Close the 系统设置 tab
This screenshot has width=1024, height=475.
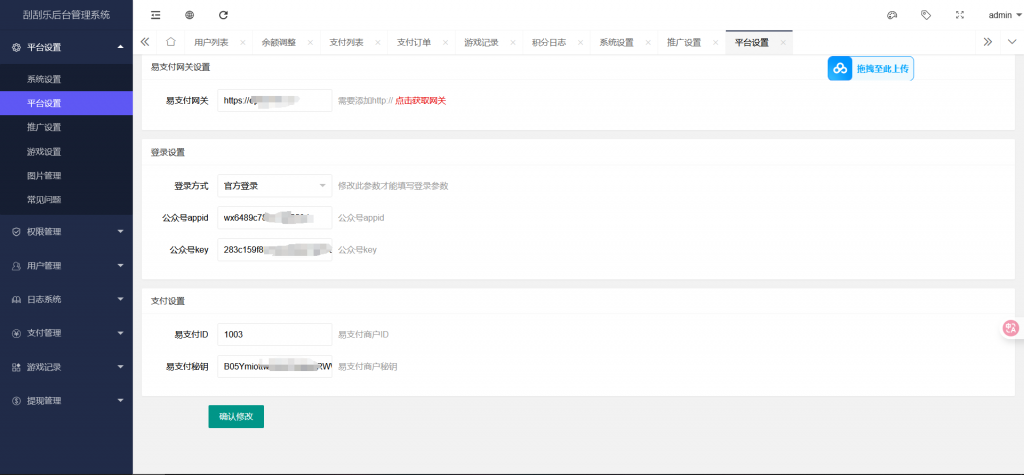pyautogui.click(x=648, y=42)
